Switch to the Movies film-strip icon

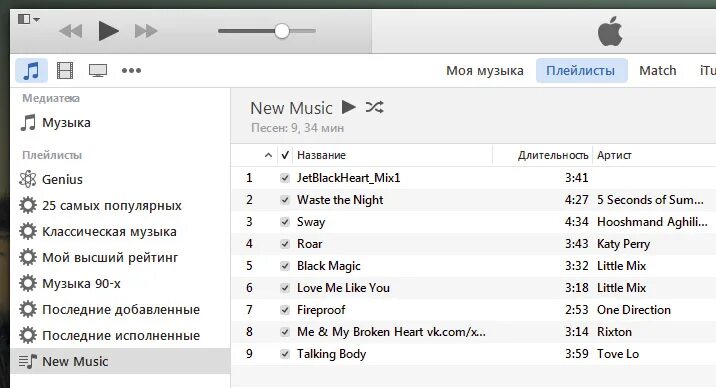click(65, 71)
